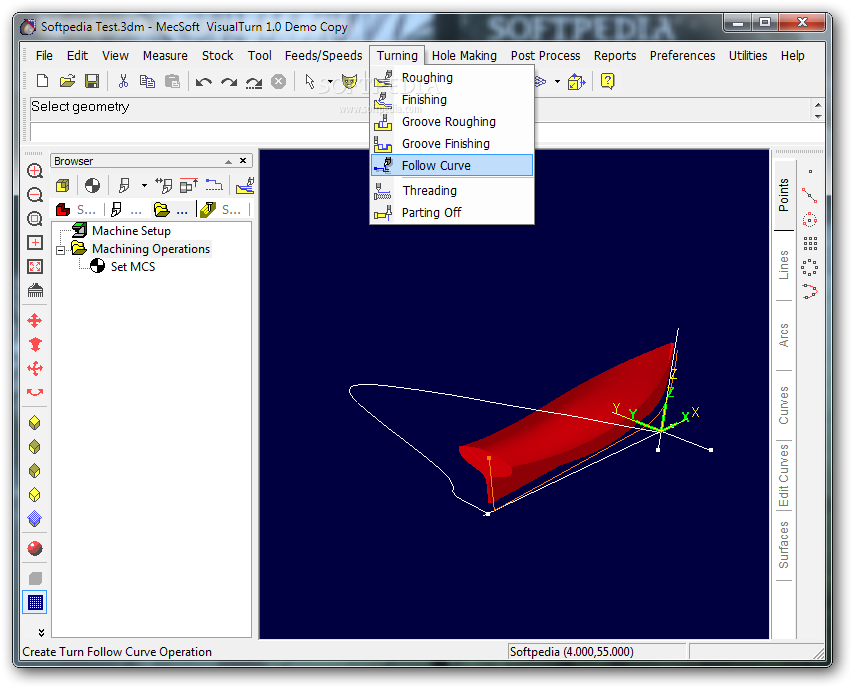The height and width of the screenshot is (688, 853).
Task: Click the clearance plane icon in Browser
Action: (x=189, y=186)
